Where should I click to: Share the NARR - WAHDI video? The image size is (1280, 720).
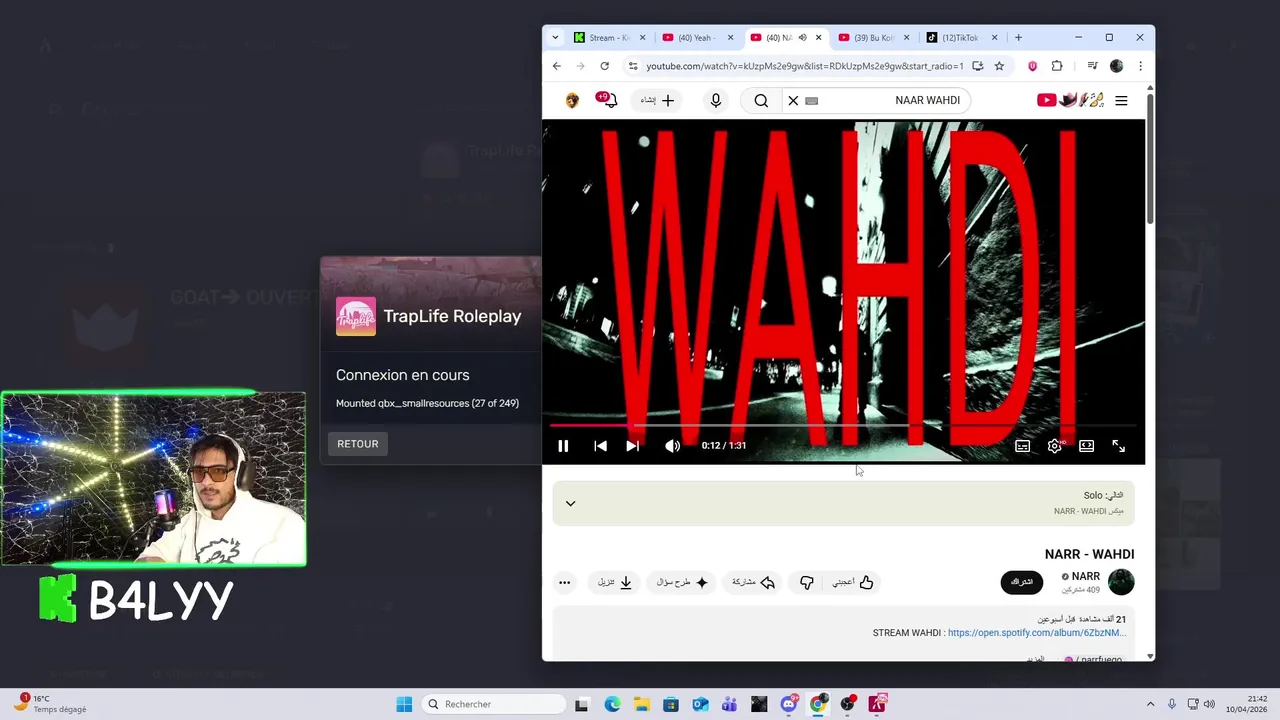click(x=754, y=582)
